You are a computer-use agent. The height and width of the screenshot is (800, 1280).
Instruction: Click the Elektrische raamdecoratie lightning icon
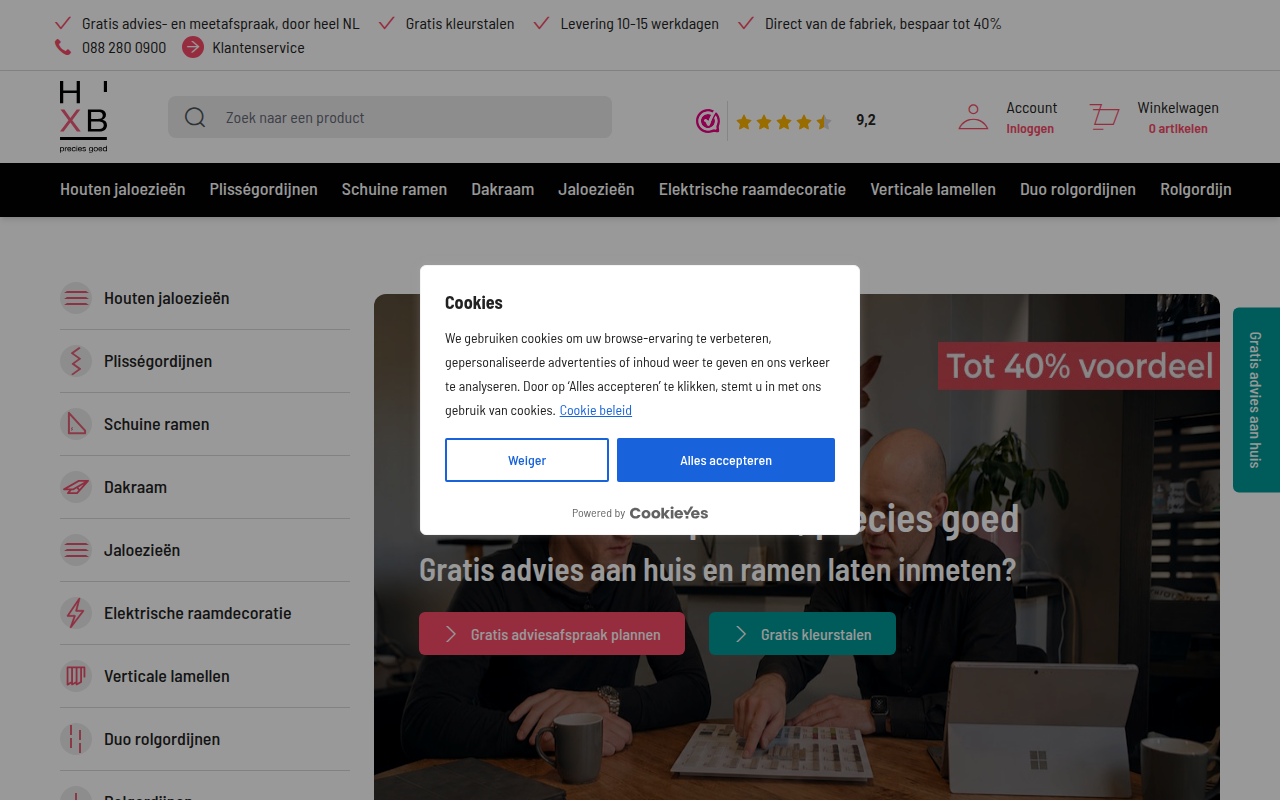click(x=76, y=613)
